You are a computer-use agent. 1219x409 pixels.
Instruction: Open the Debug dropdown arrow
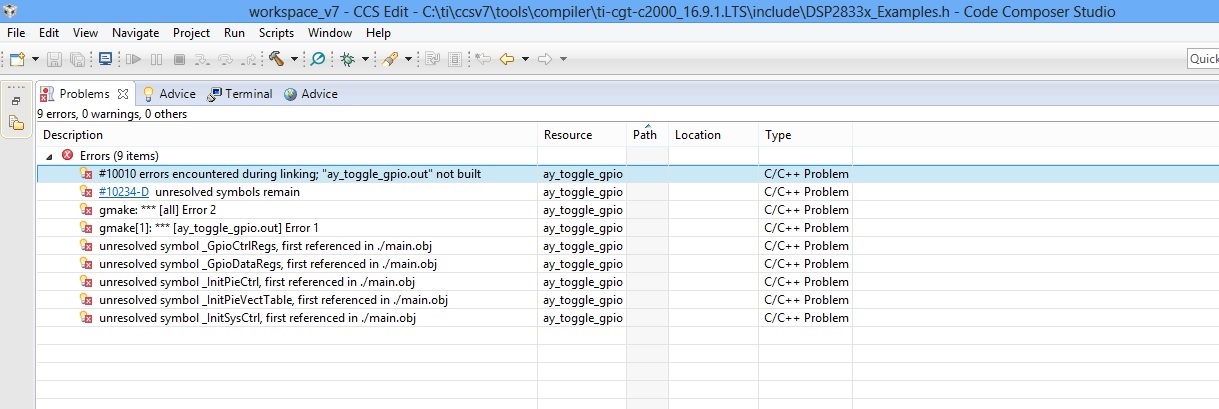coord(365,60)
